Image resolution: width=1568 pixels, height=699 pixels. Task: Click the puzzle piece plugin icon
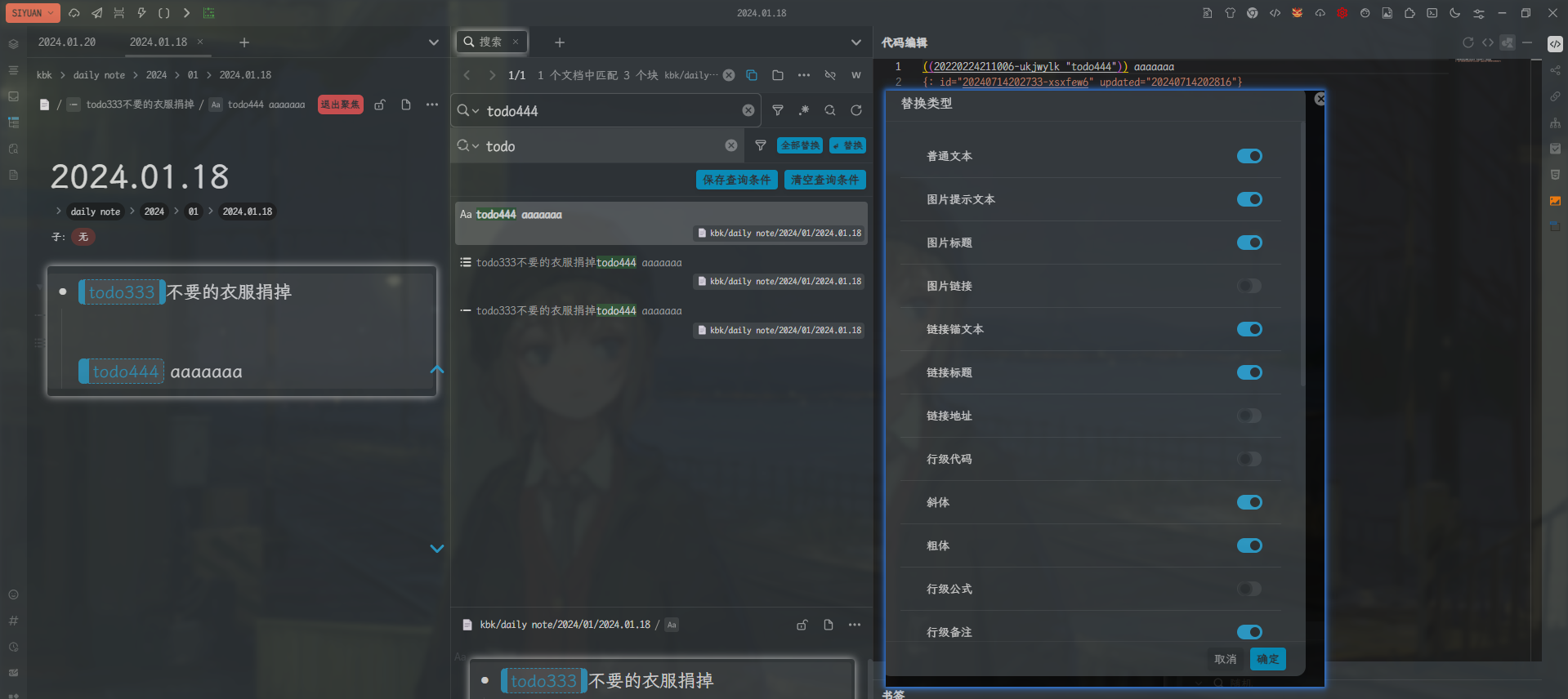pos(1409,13)
